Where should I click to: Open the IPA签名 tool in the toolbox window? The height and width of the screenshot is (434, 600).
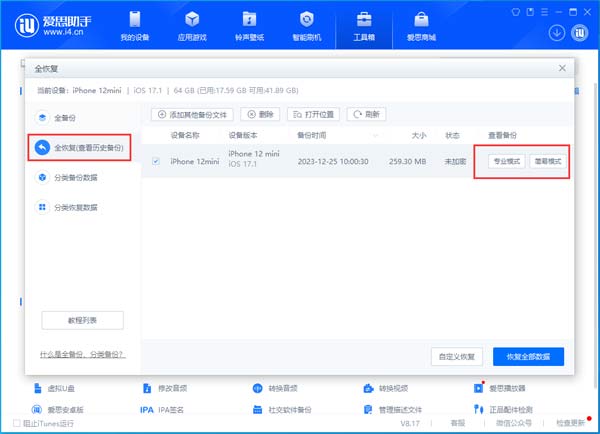pos(162,410)
